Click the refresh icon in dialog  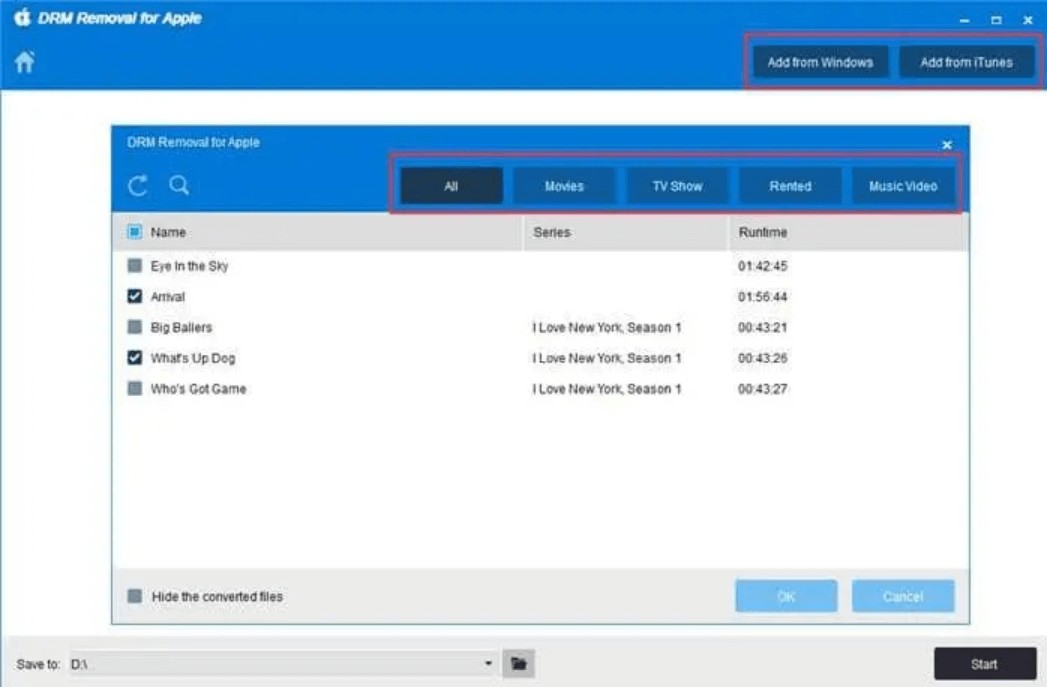(138, 185)
